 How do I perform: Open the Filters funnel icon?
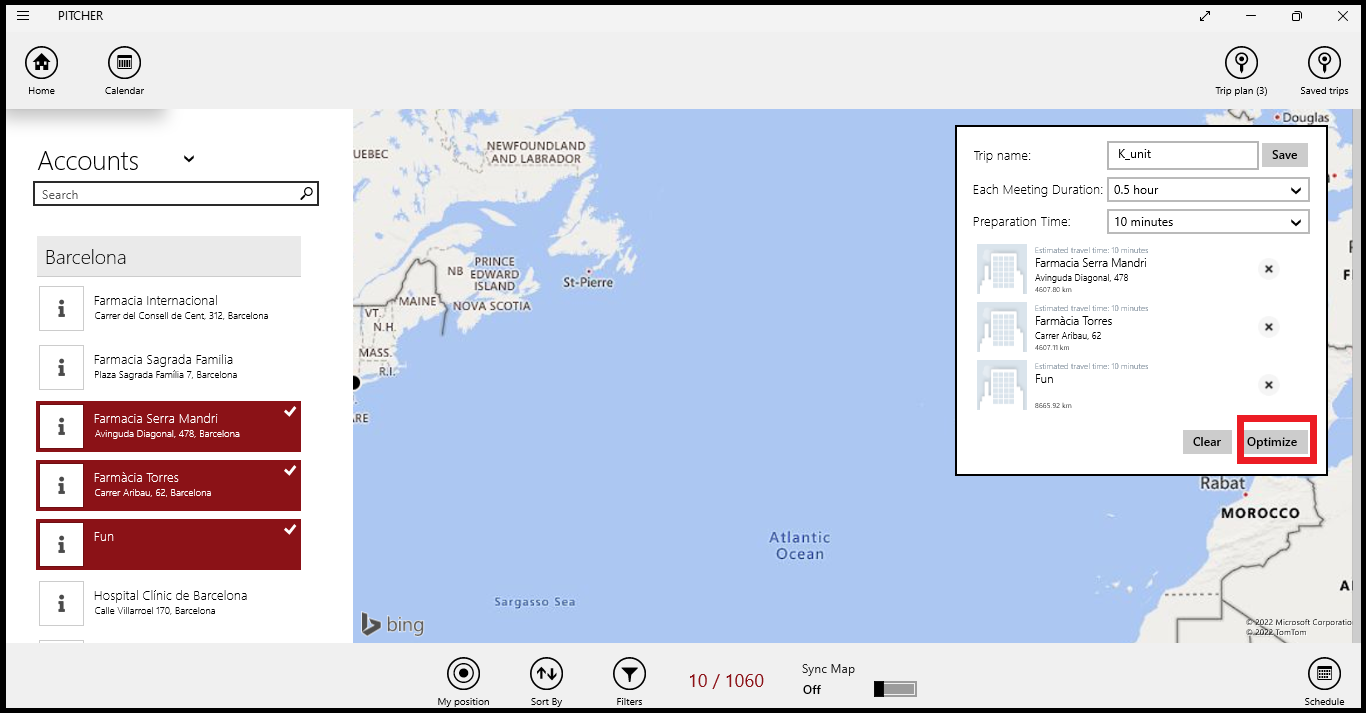tap(629, 673)
